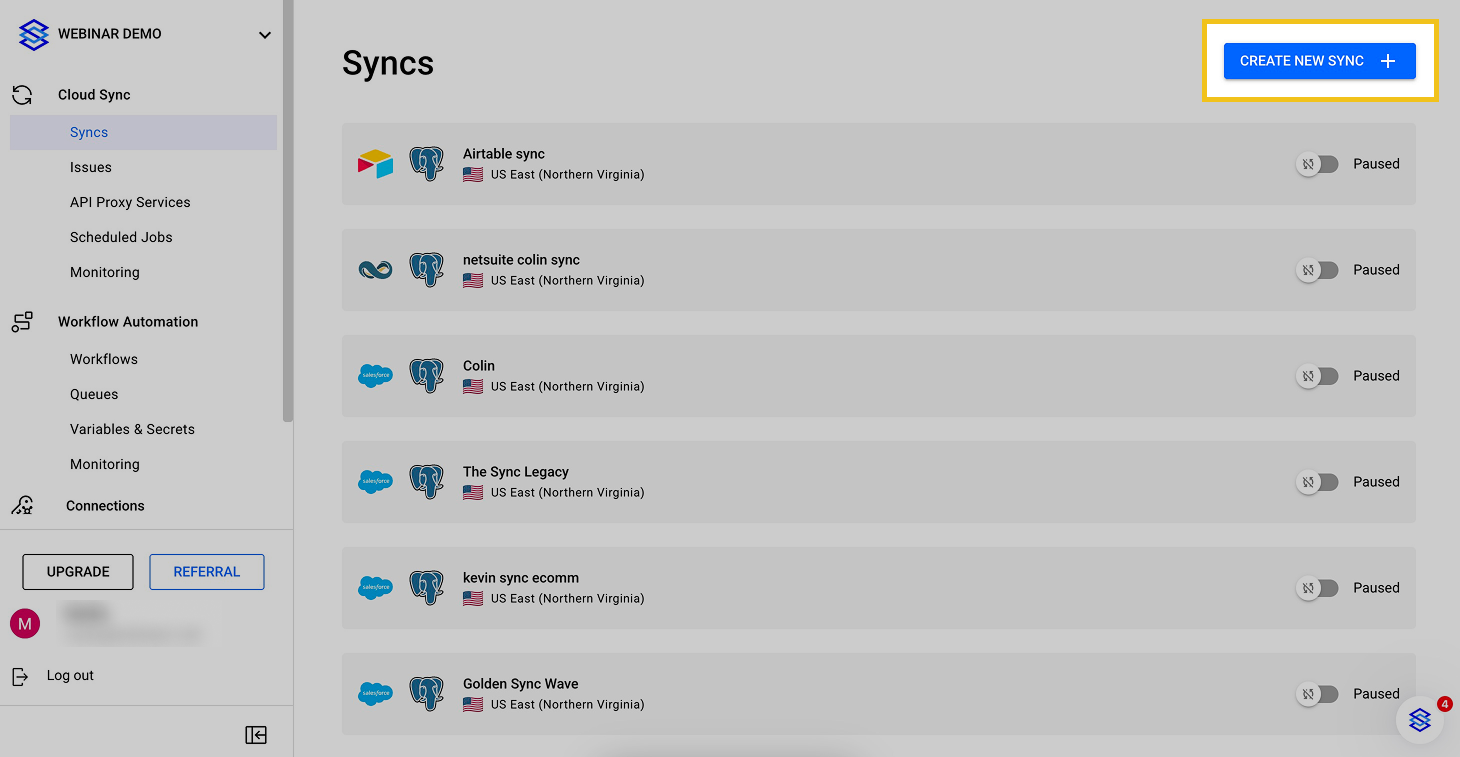The height and width of the screenshot is (757, 1460).
Task: Enable the netsuite colin sync toggle
Action: click(1317, 270)
